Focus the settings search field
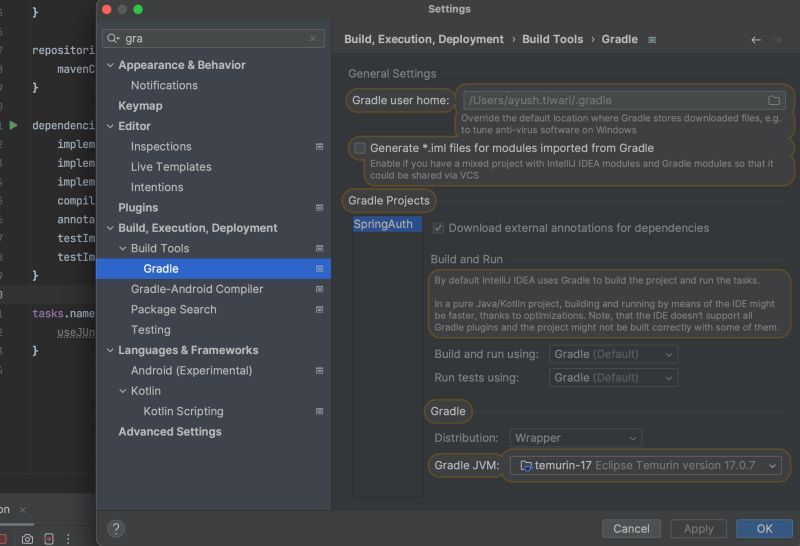The width and height of the screenshot is (800, 546). [213, 38]
